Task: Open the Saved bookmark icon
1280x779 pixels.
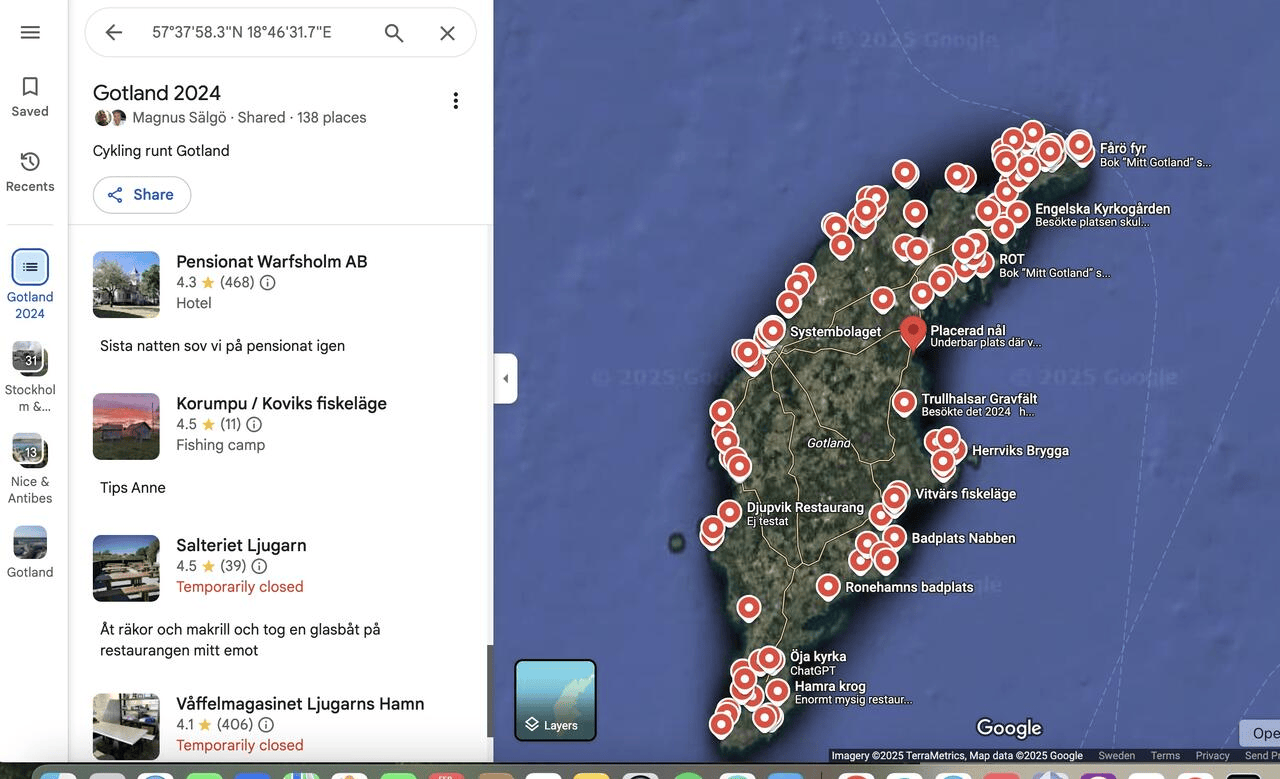Action: (x=30, y=97)
